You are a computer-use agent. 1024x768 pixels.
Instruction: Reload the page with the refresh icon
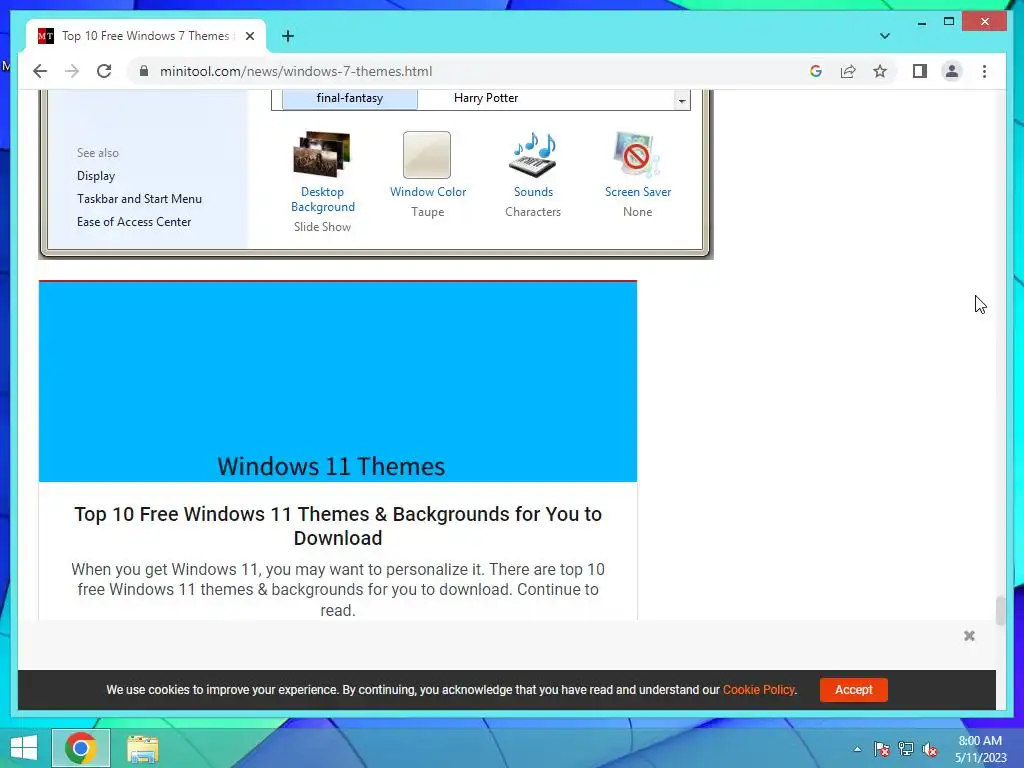(104, 71)
